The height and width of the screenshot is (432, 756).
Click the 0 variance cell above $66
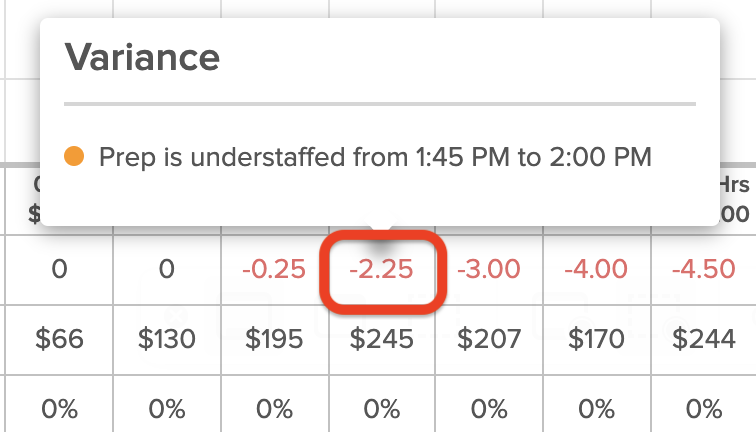point(59,270)
